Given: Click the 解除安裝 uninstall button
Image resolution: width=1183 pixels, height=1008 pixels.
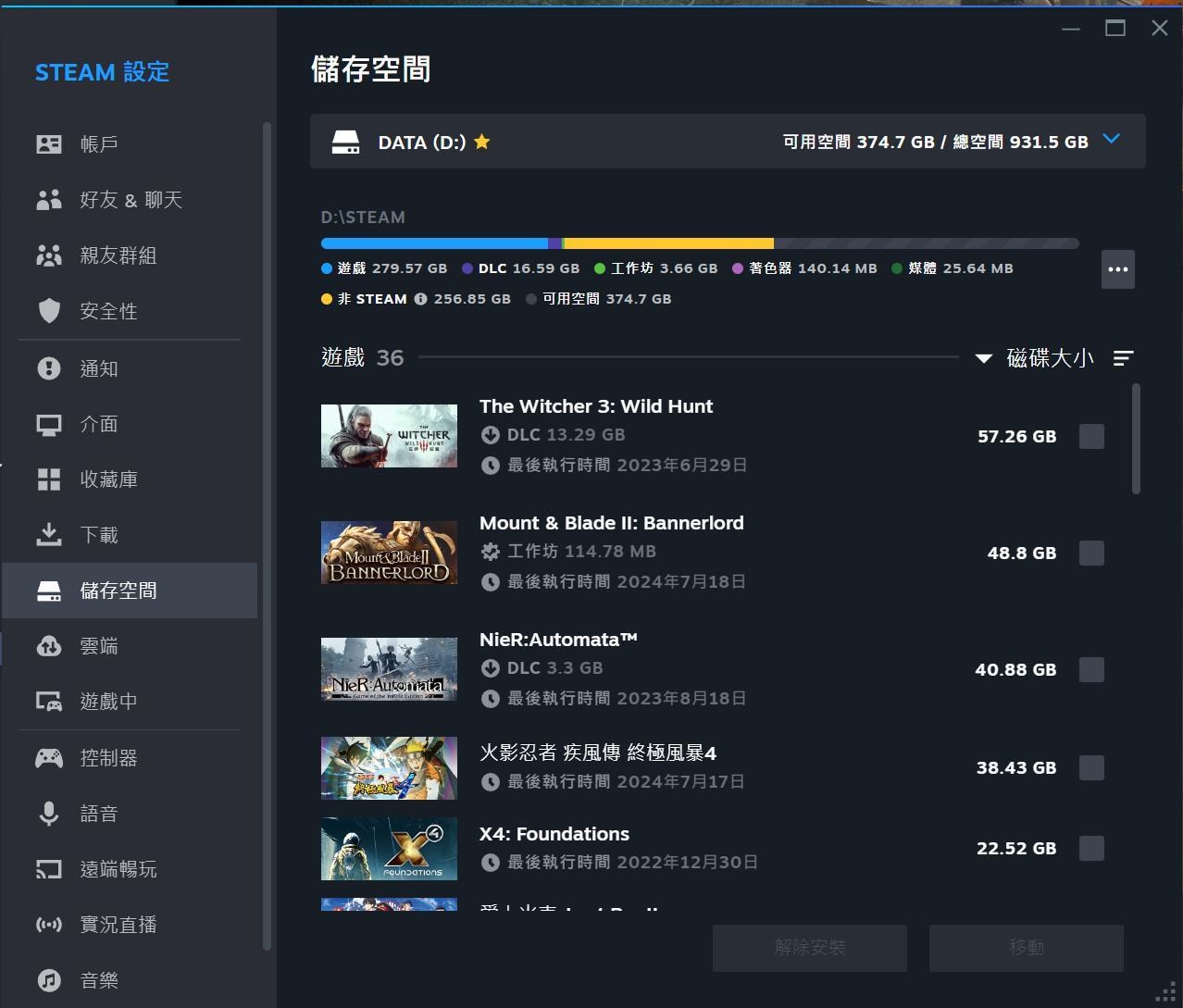Looking at the screenshot, I should (809, 947).
